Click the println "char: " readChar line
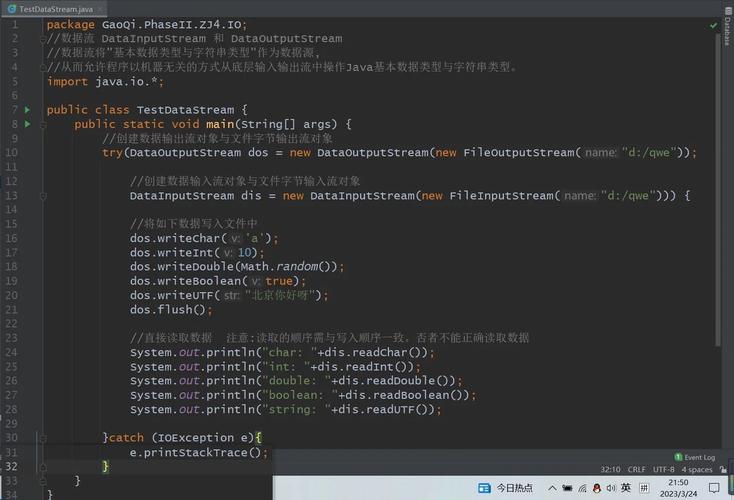The image size is (734, 500). coord(282,353)
